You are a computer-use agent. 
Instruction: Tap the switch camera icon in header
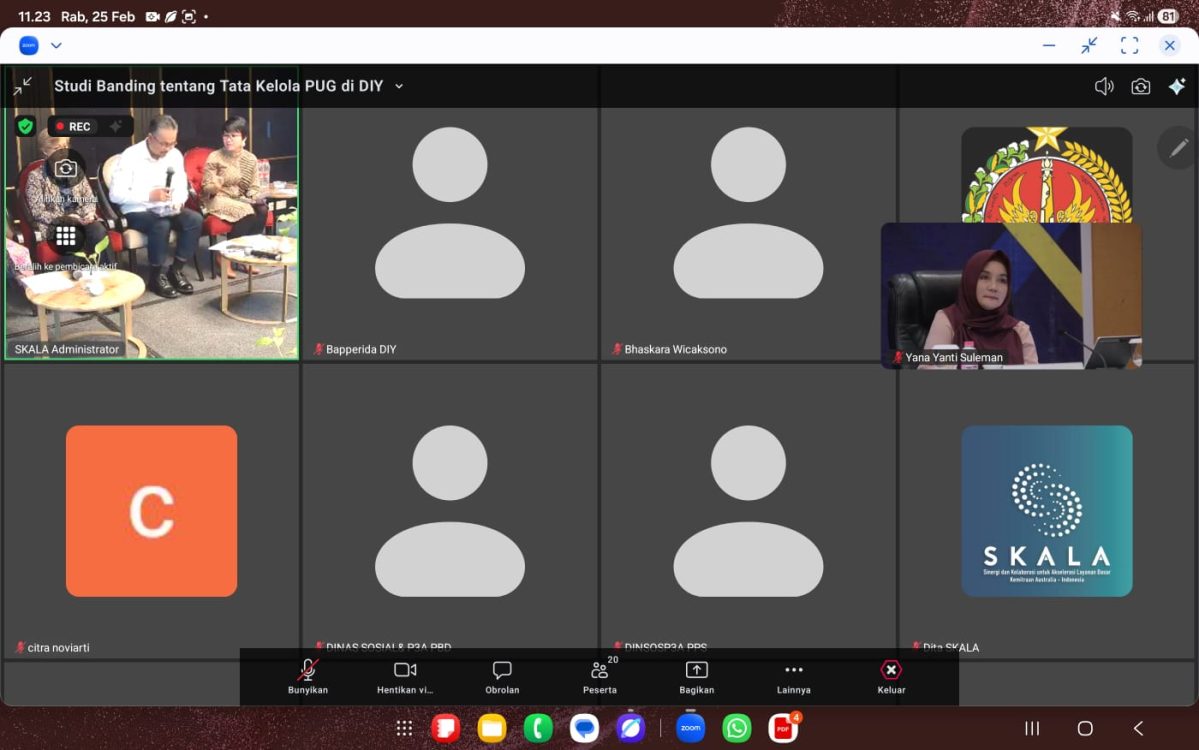tap(1141, 86)
